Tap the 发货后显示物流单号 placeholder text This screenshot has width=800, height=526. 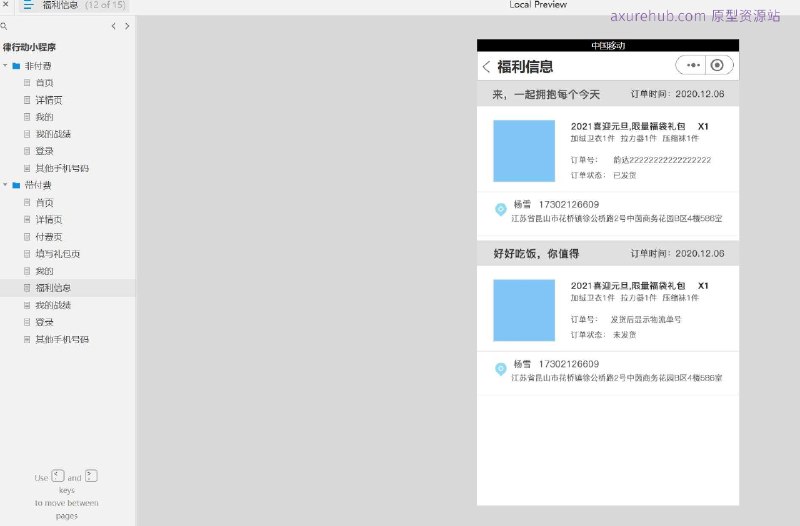click(x=646, y=319)
